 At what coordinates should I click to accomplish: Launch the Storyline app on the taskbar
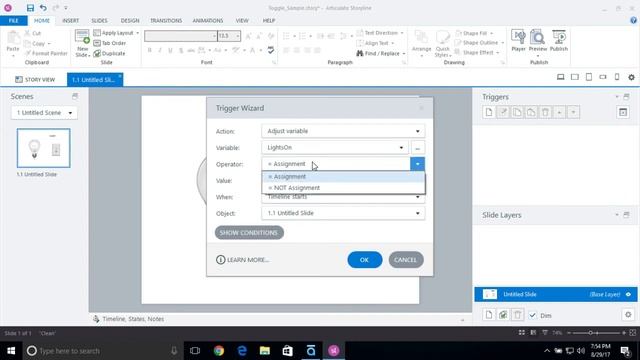[333, 351]
